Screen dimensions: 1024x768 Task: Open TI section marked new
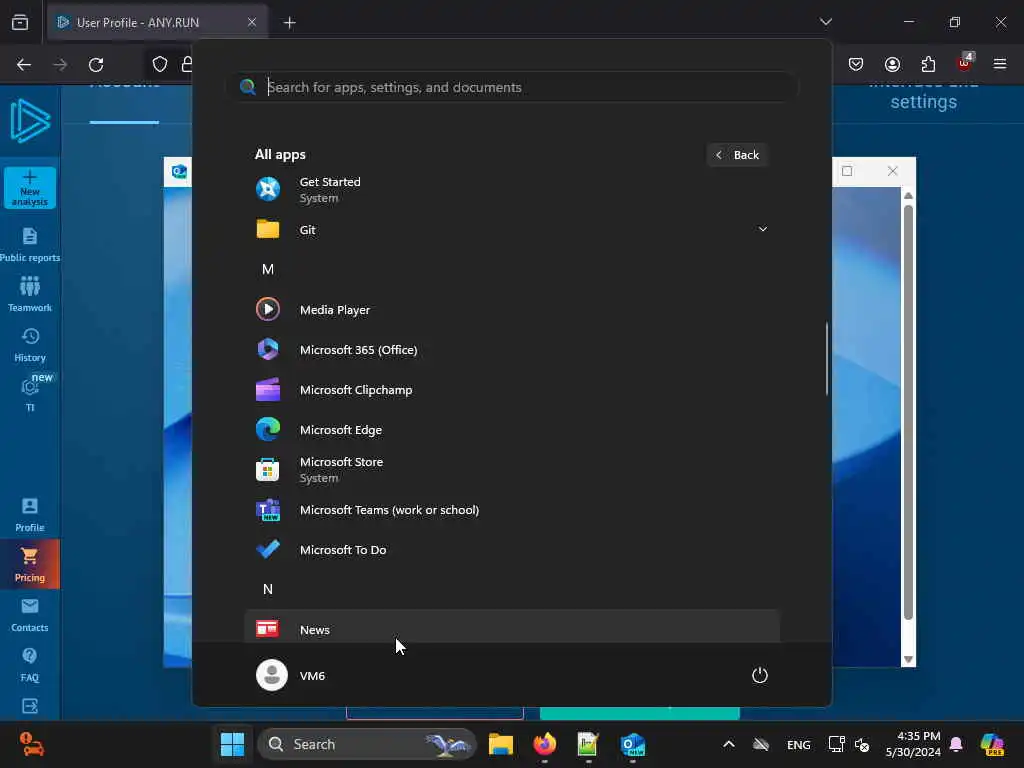pos(30,394)
